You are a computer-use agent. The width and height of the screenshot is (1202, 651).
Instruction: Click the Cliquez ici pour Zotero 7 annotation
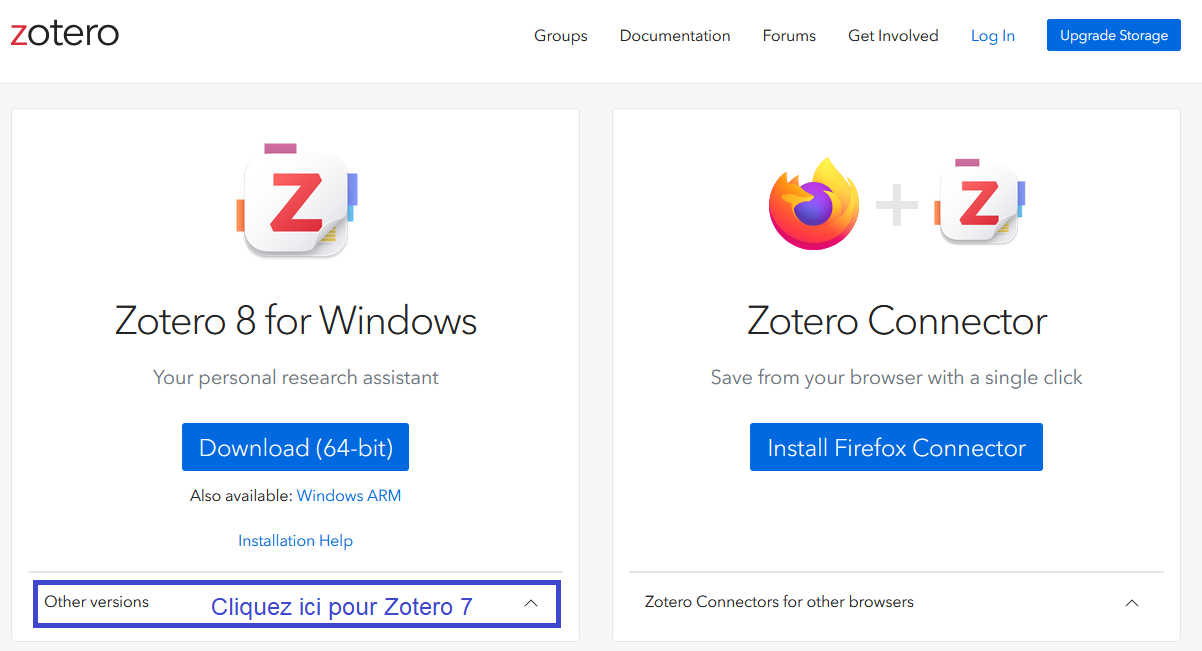click(342, 607)
